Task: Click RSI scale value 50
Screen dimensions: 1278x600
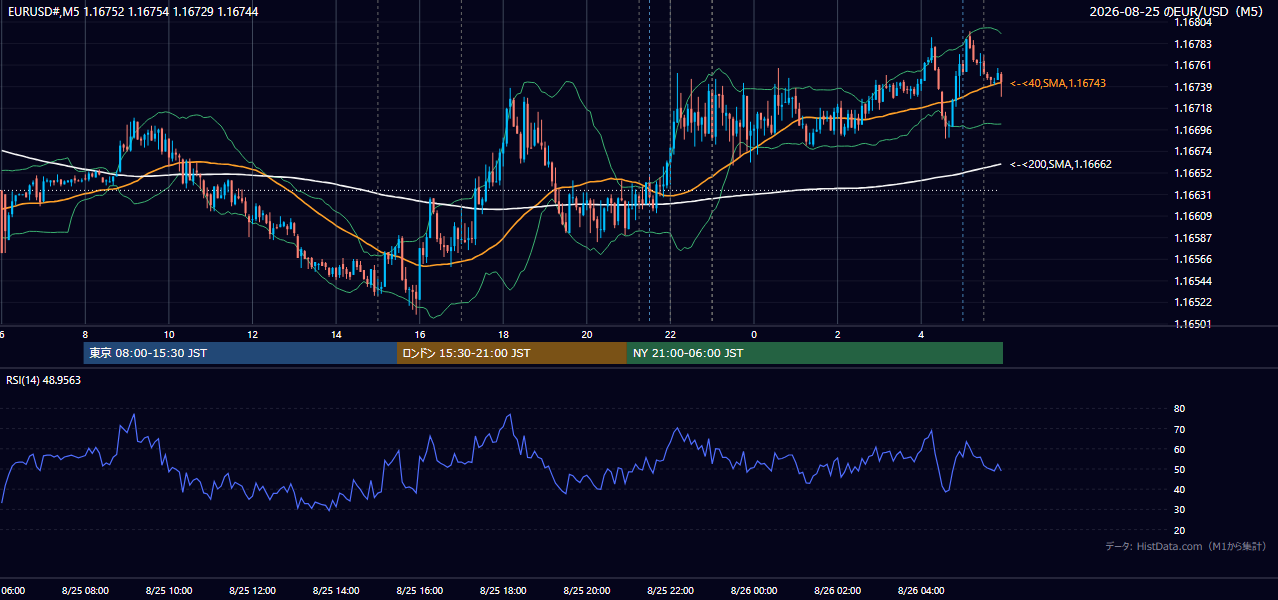Action: (1180, 469)
